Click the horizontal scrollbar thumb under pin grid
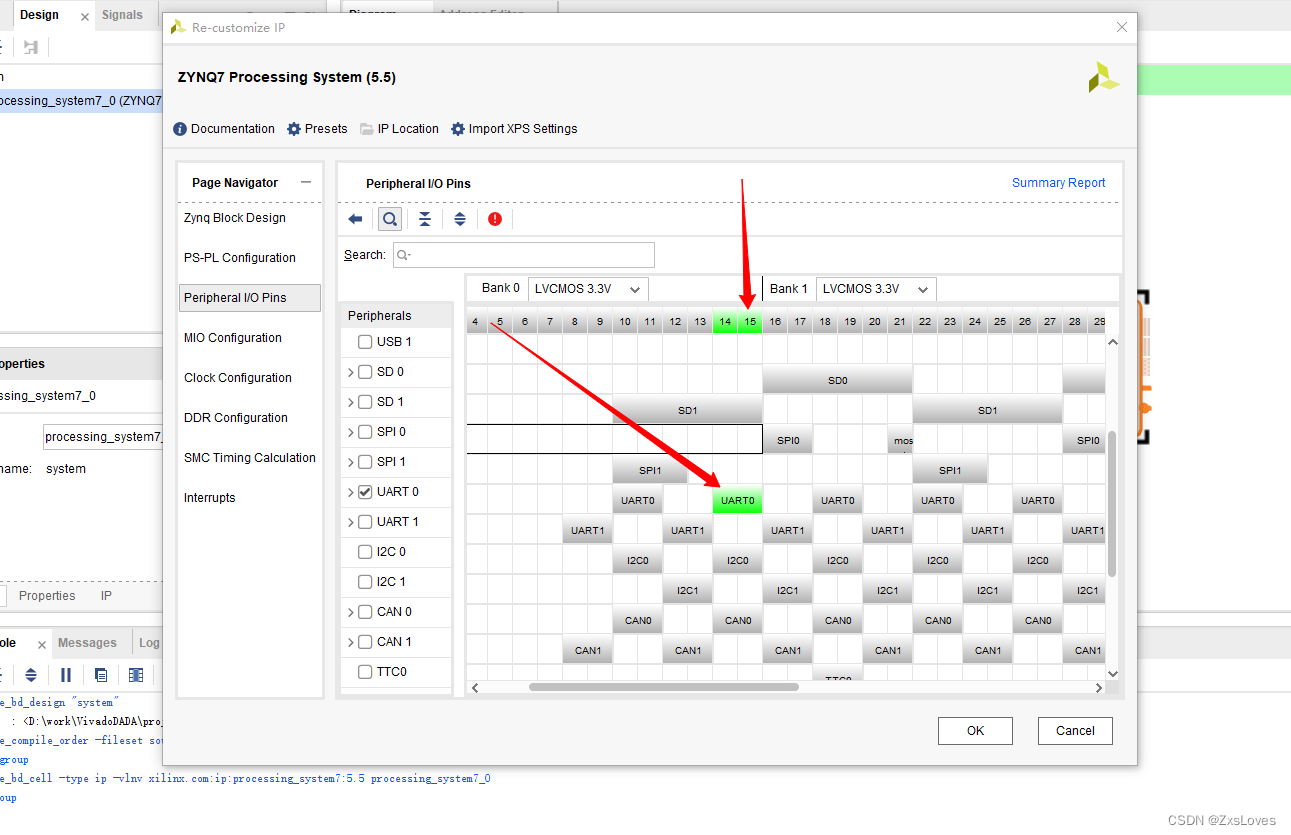Screen dimensions: 1291x835 [x=664, y=688]
